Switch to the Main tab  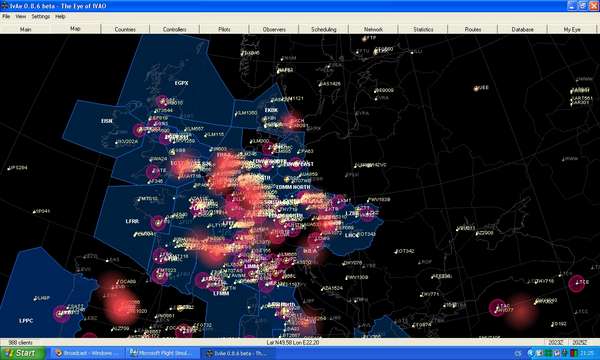[25, 29]
